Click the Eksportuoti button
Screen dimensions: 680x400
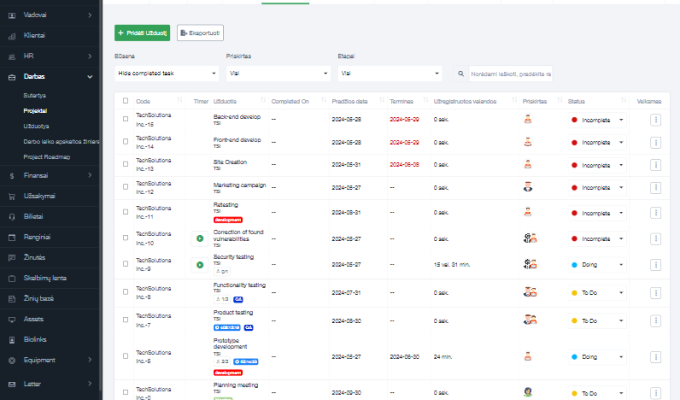tap(200, 33)
